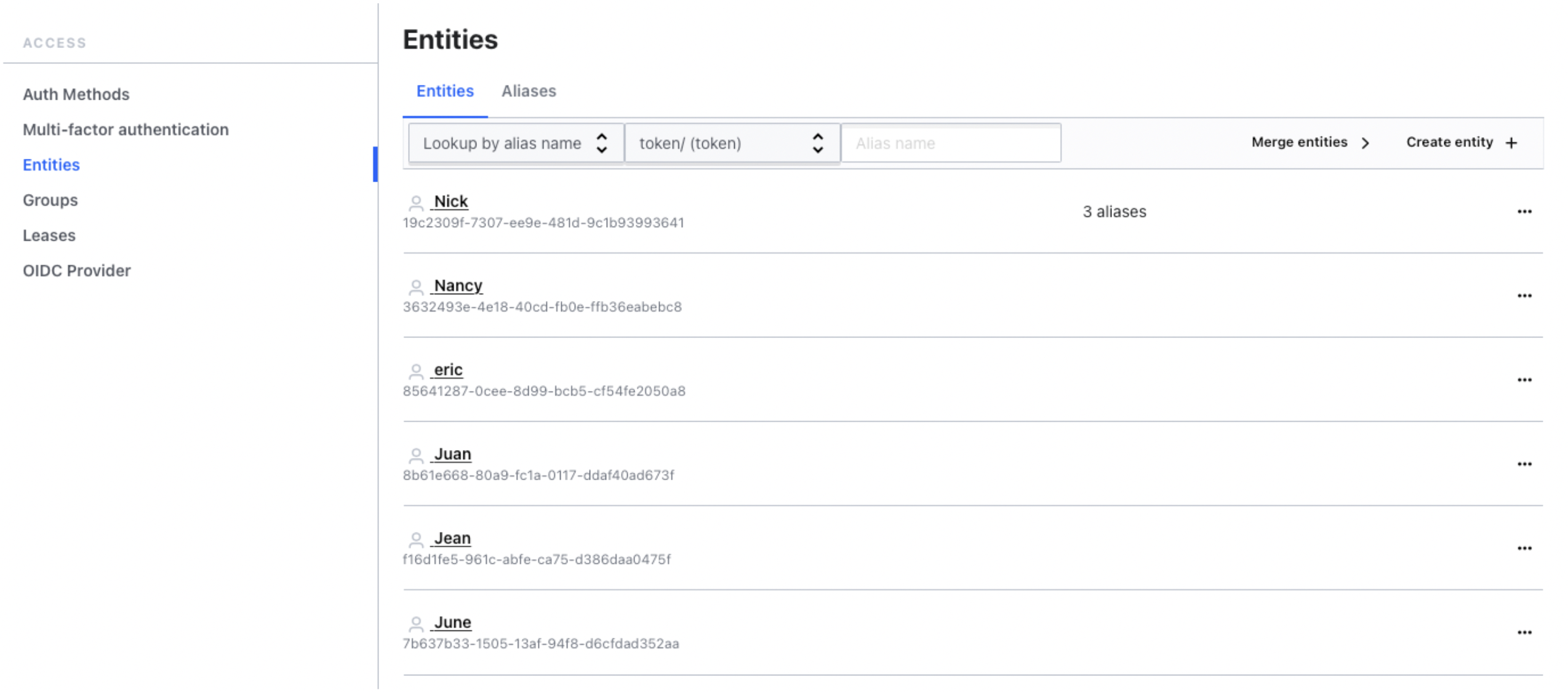Click the user icon next to Nick
This screenshot has height=692, width=1568.
(416, 203)
